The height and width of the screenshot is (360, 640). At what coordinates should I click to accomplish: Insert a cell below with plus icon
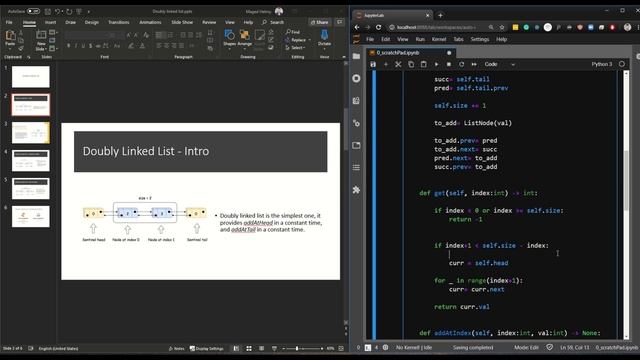coord(385,64)
